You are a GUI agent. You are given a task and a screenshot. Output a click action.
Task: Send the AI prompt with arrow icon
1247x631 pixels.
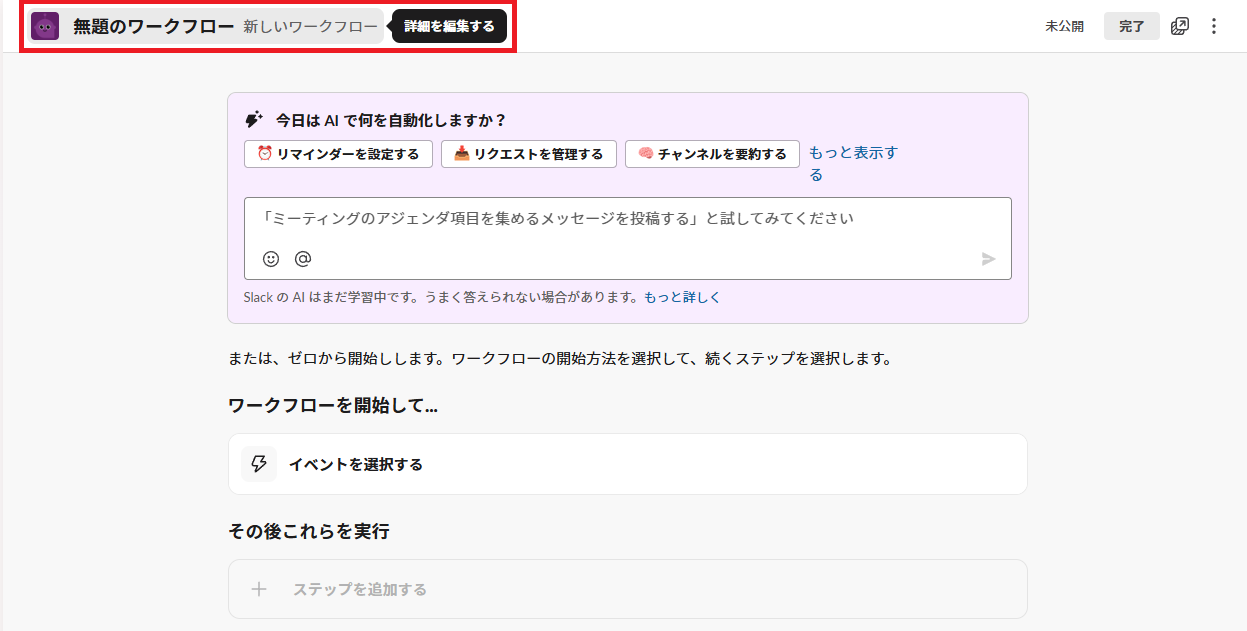pos(989,259)
